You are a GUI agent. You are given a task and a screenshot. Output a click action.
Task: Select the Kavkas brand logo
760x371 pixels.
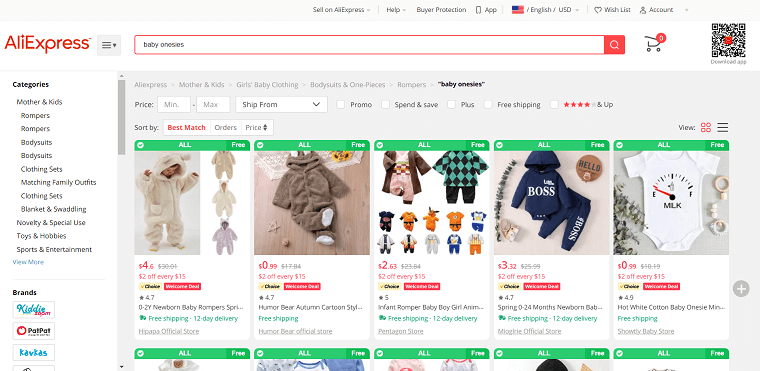(x=33, y=353)
